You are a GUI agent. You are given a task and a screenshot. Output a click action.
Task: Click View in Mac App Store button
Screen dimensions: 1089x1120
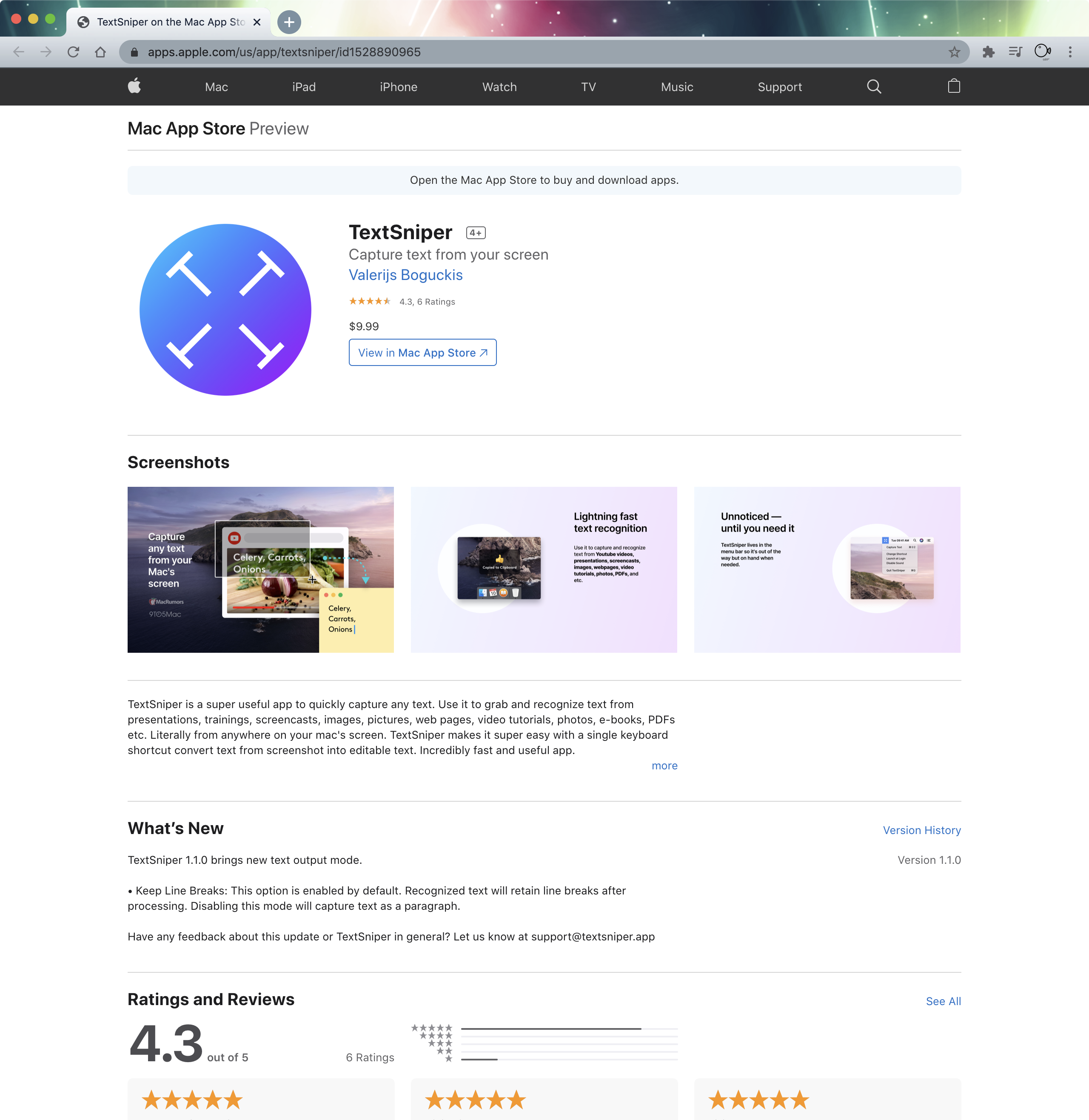point(422,352)
